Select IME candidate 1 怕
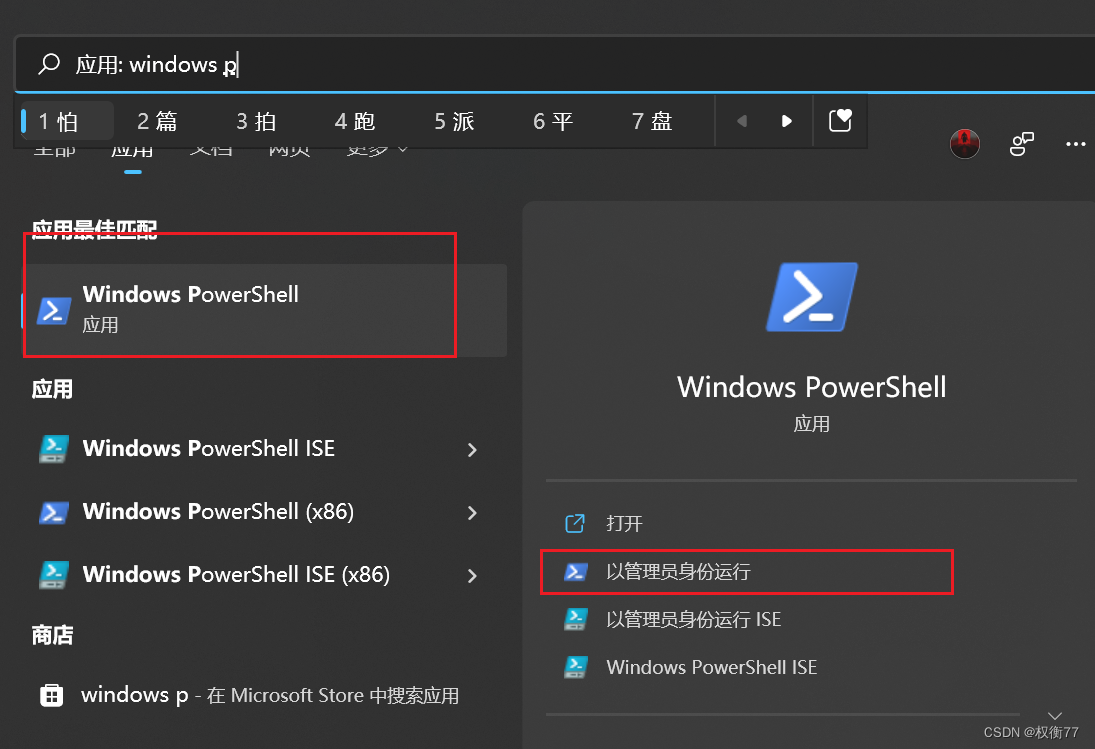Screen dimensions: 1095x749 click(67, 121)
